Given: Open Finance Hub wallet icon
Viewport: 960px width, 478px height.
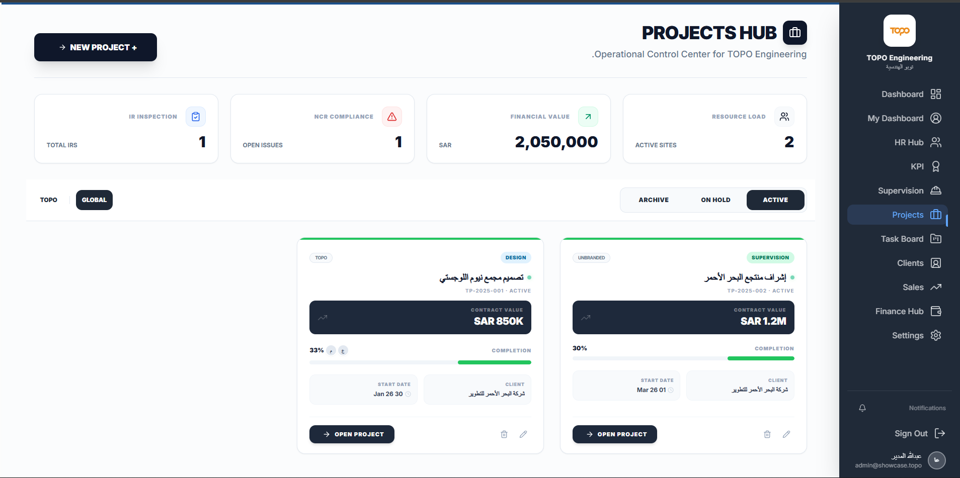Looking at the screenshot, I should tap(935, 311).
